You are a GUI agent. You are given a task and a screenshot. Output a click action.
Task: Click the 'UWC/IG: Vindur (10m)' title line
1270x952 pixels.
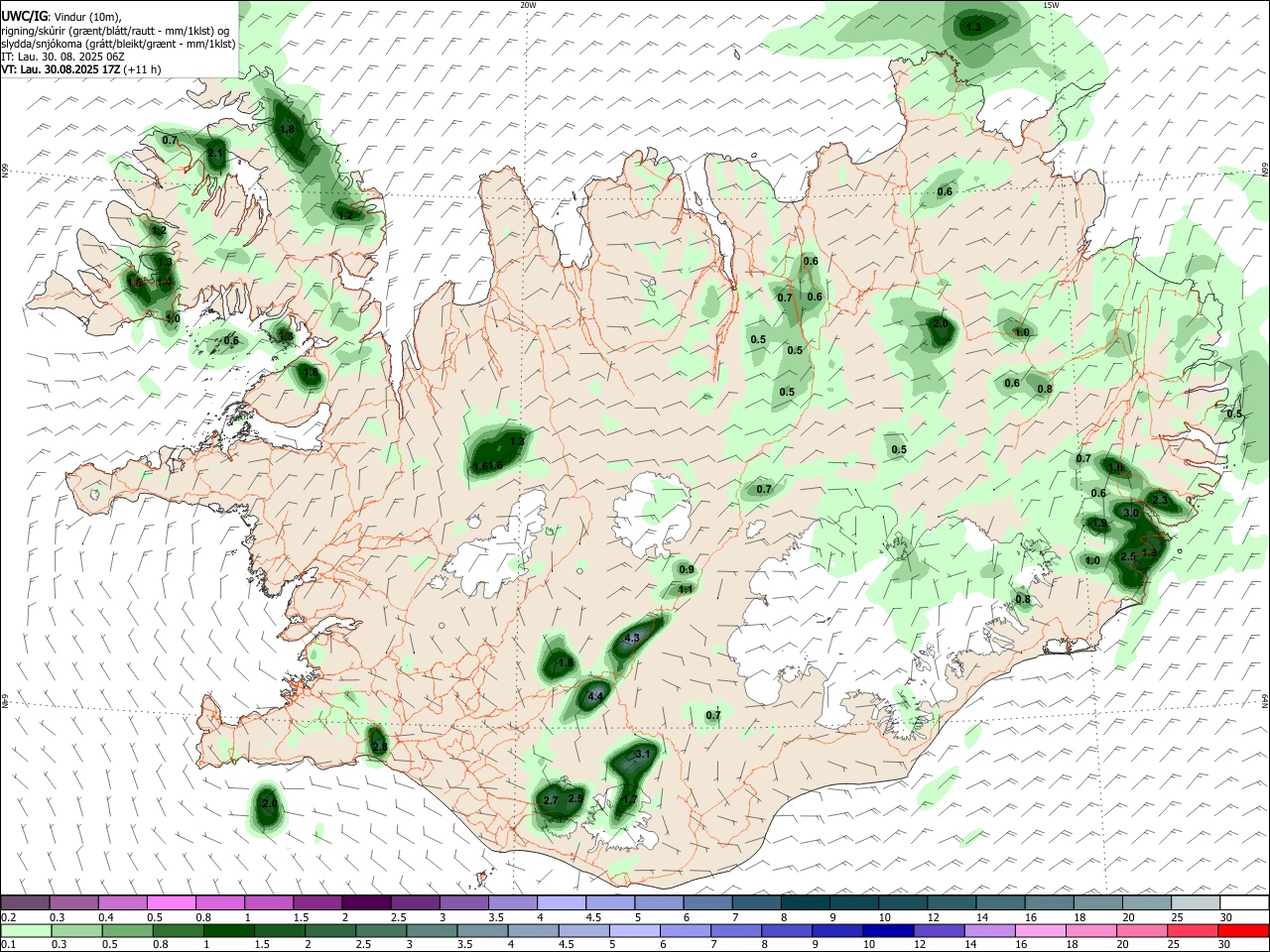[x=62, y=17]
